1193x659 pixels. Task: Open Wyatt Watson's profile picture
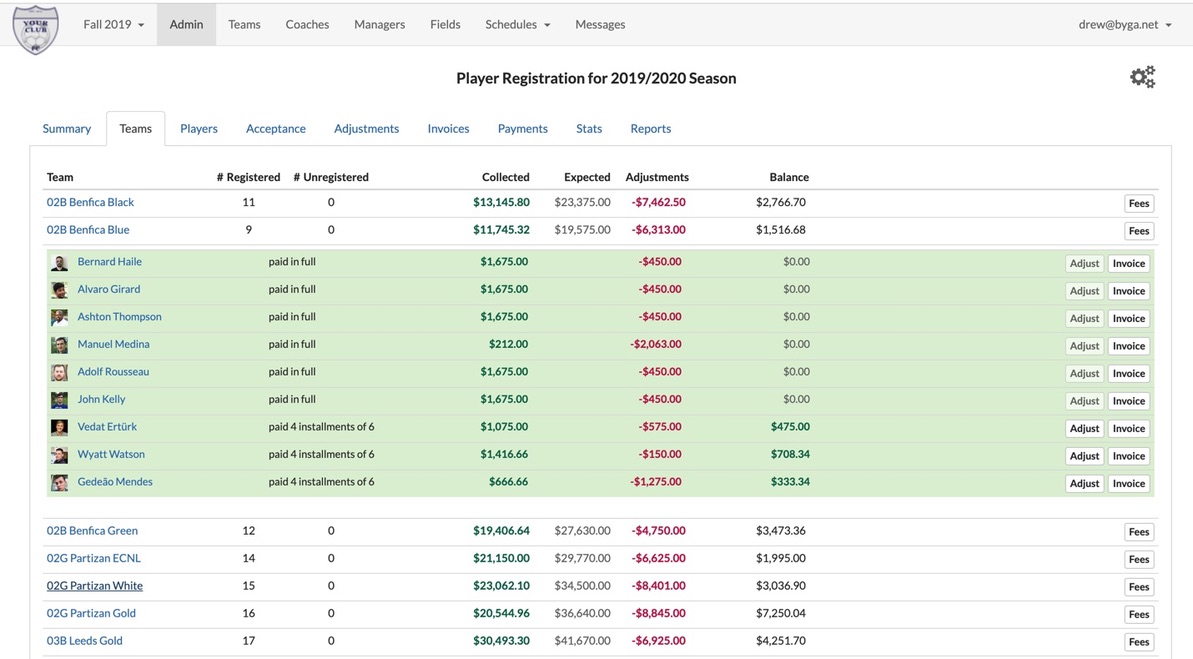(60, 454)
